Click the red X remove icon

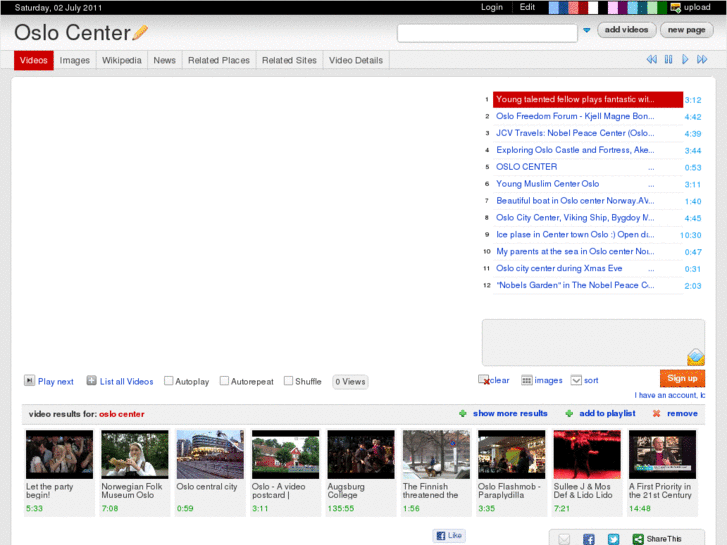click(656, 413)
